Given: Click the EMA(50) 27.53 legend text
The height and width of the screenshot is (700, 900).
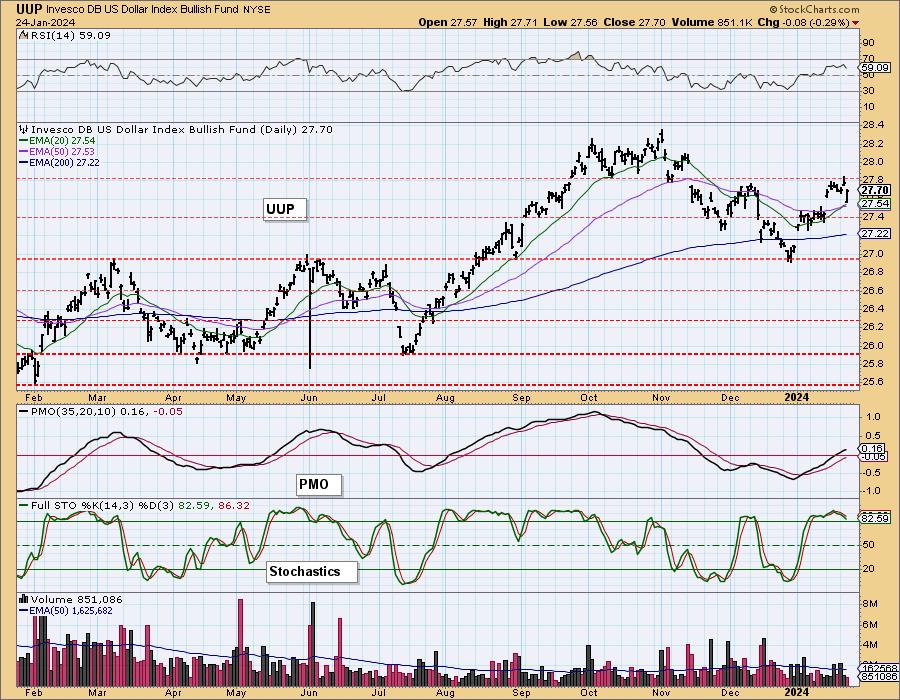Looking at the screenshot, I should point(63,151).
